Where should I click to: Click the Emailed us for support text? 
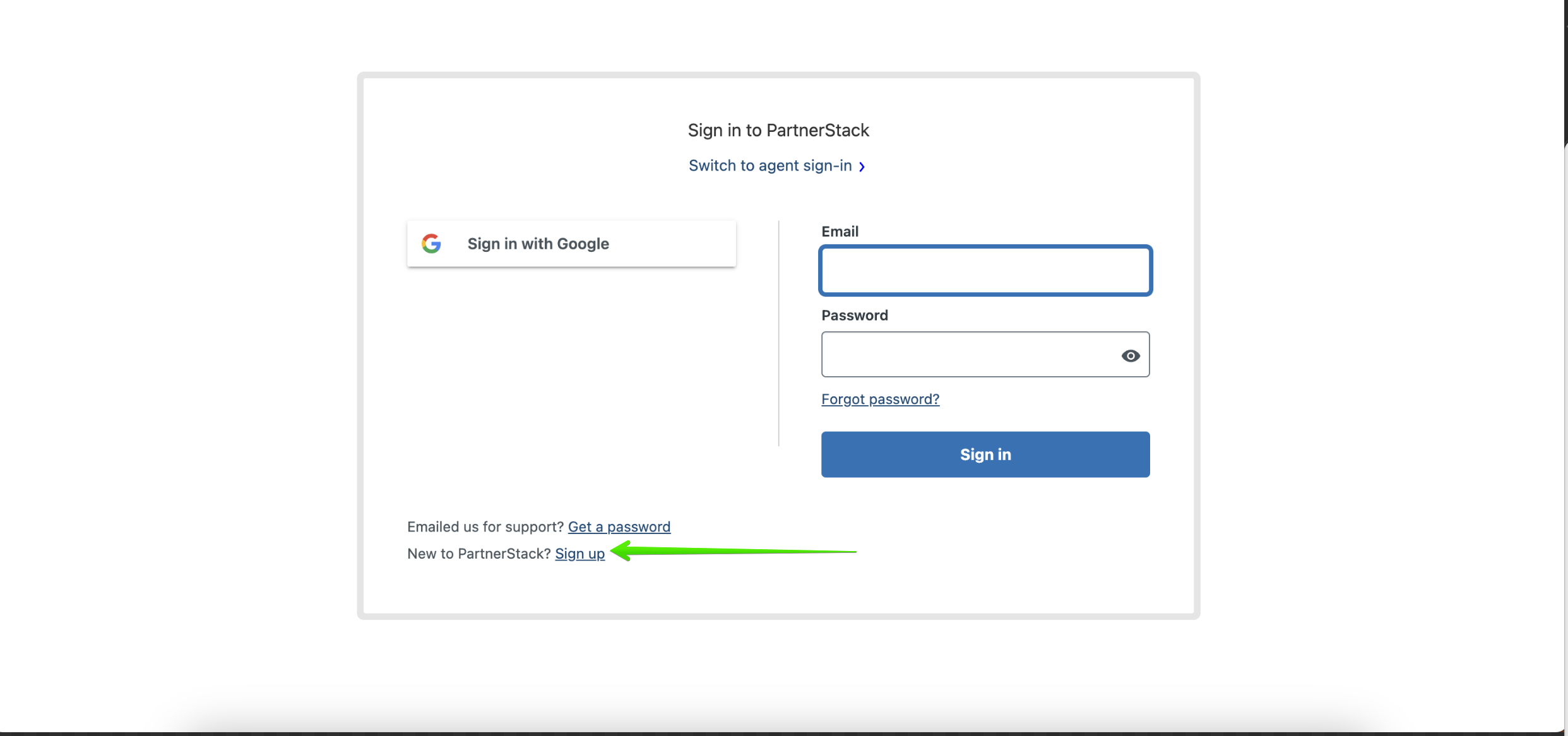coord(485,526)
